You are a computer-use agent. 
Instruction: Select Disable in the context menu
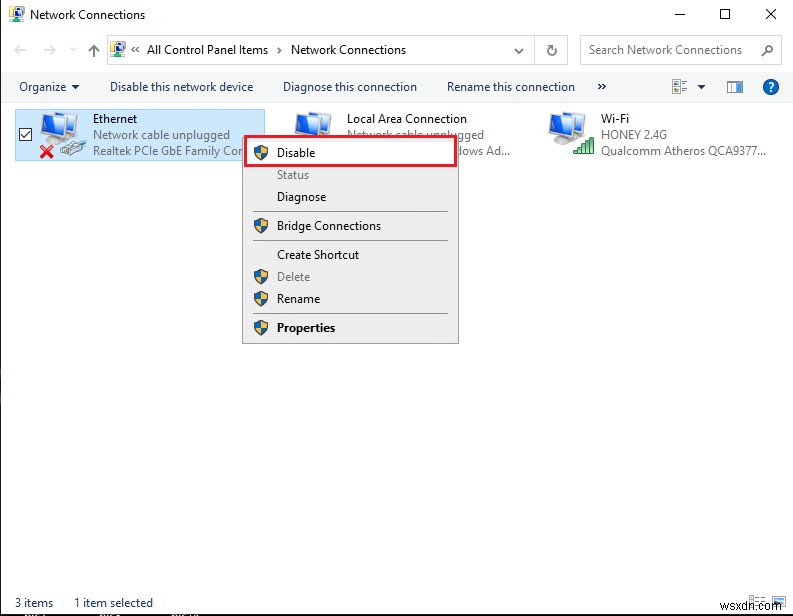(350, 153)
